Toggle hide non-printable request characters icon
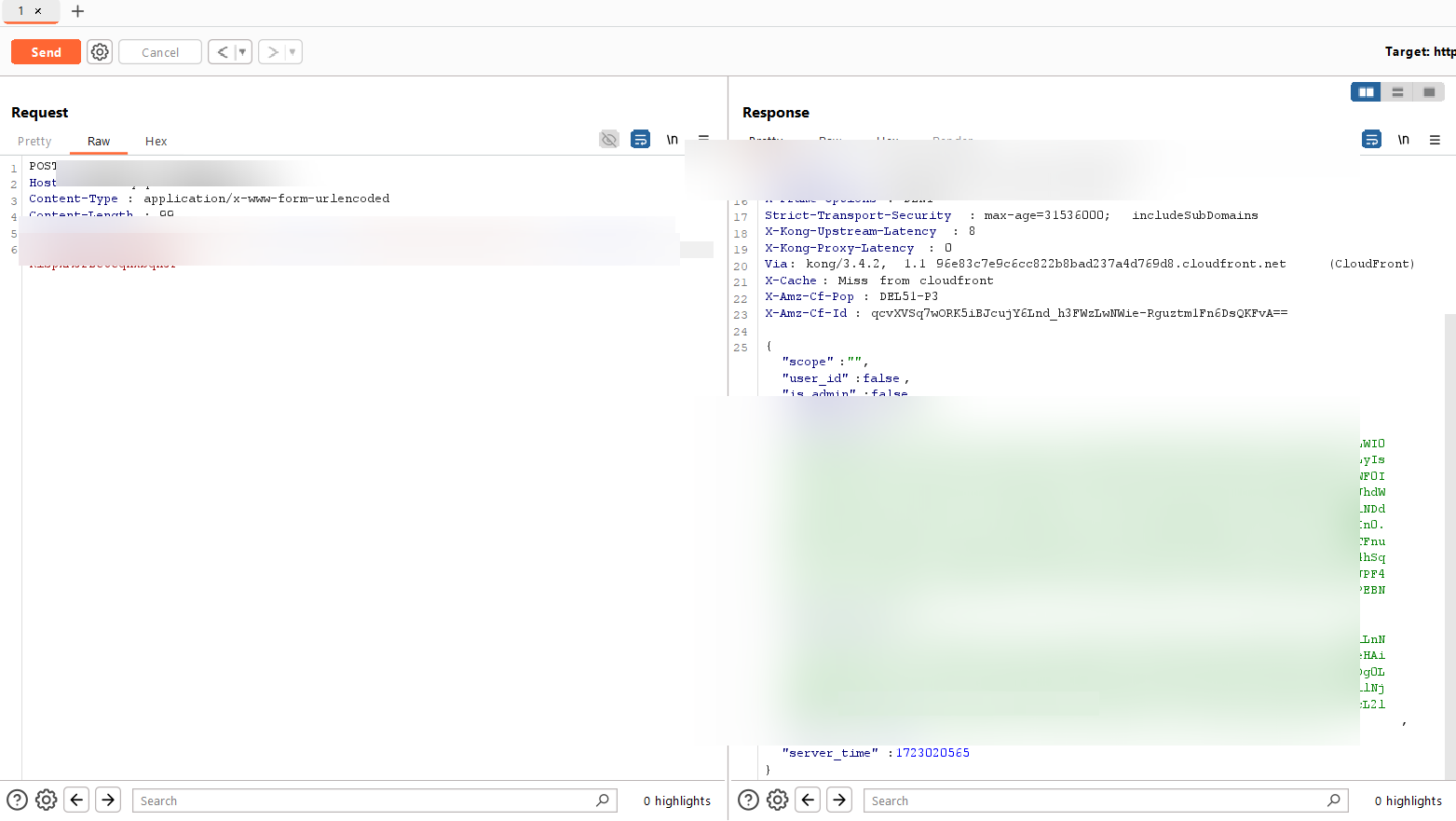 tap(609, 140)
